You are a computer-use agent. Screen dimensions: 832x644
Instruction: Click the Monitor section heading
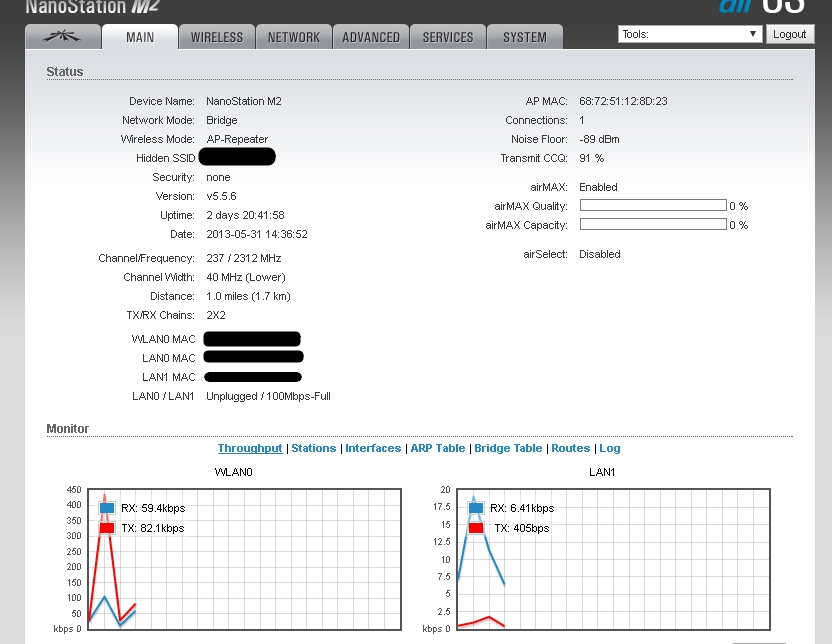67,429
